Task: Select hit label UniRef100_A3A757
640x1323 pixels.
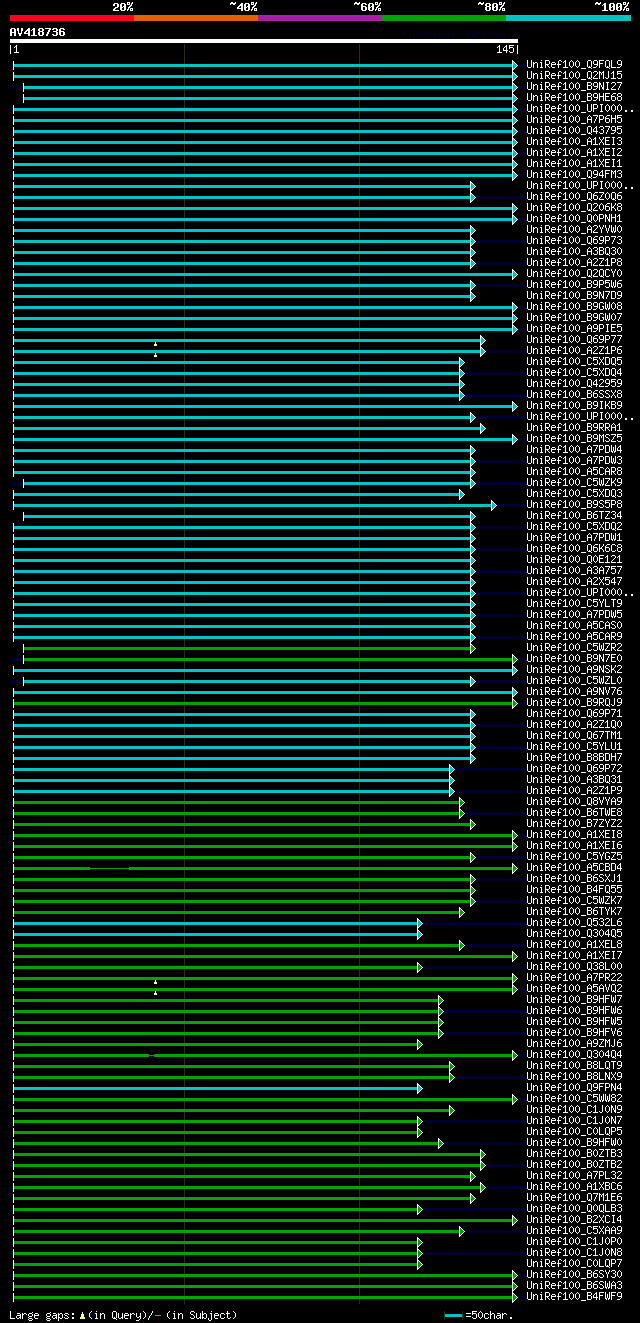Action: point(574,570)
